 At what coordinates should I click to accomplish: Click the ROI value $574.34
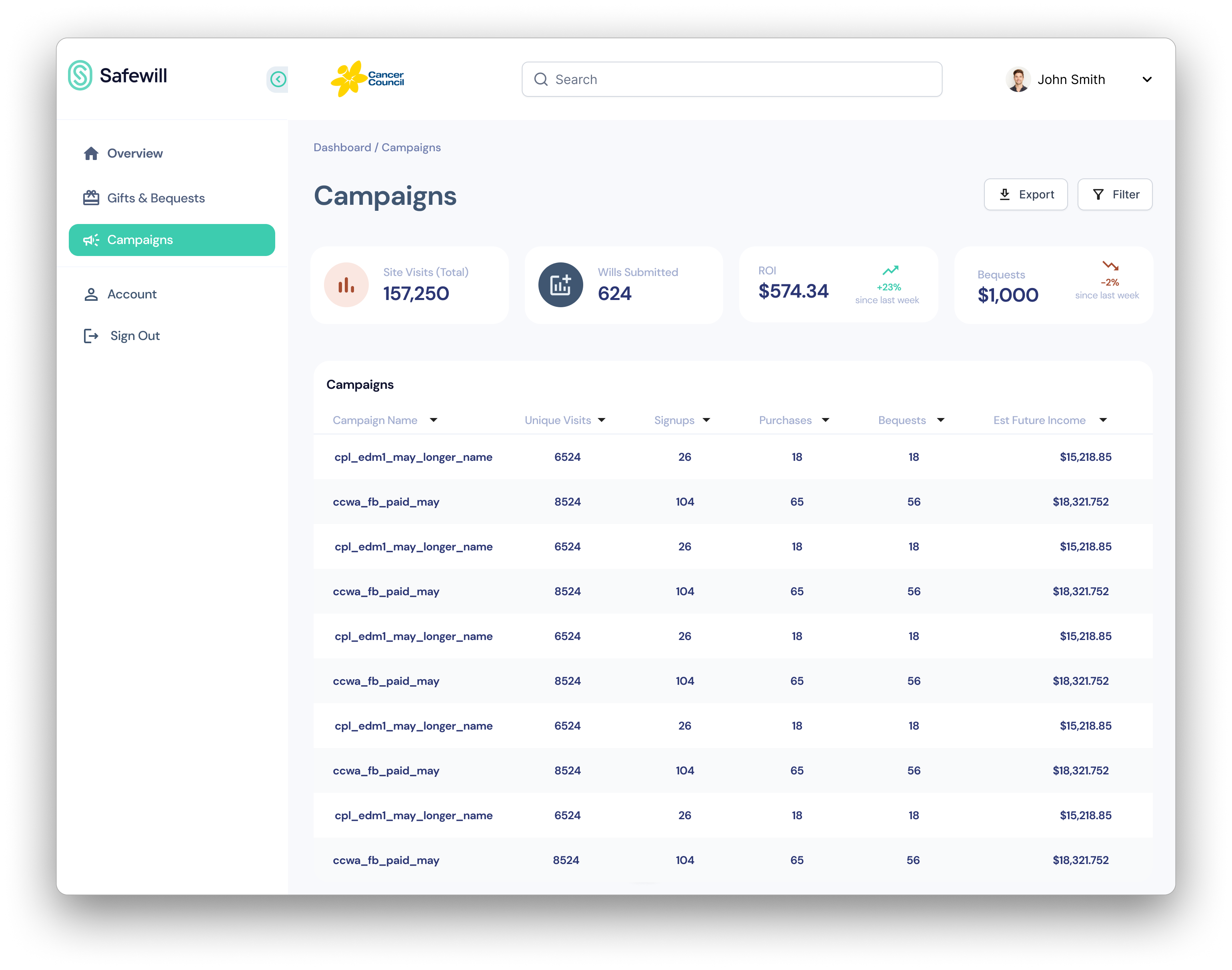tap(793, 291)
